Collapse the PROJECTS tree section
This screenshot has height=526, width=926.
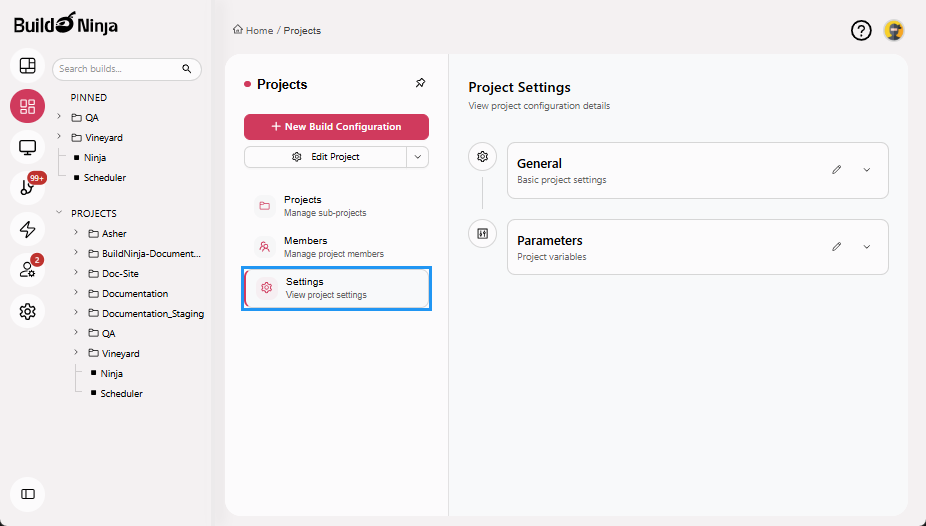[x=59, y=213]
